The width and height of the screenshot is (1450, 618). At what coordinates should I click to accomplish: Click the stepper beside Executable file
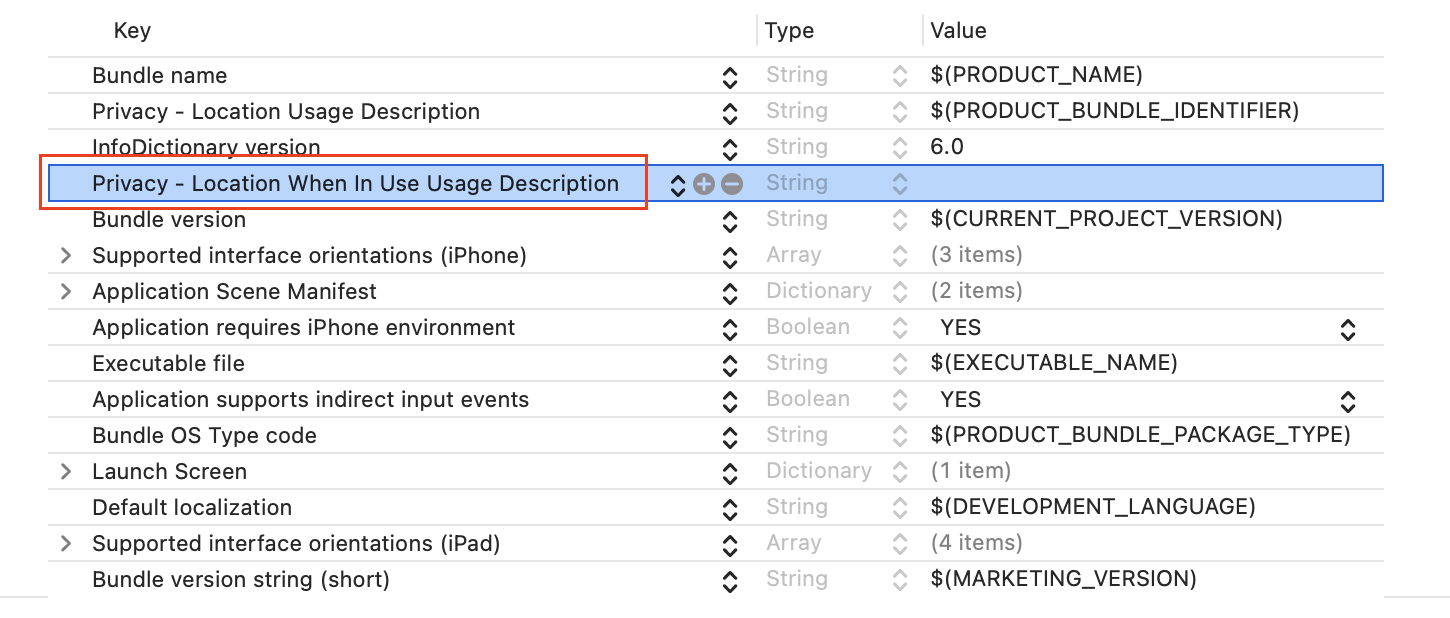point(729,363)
